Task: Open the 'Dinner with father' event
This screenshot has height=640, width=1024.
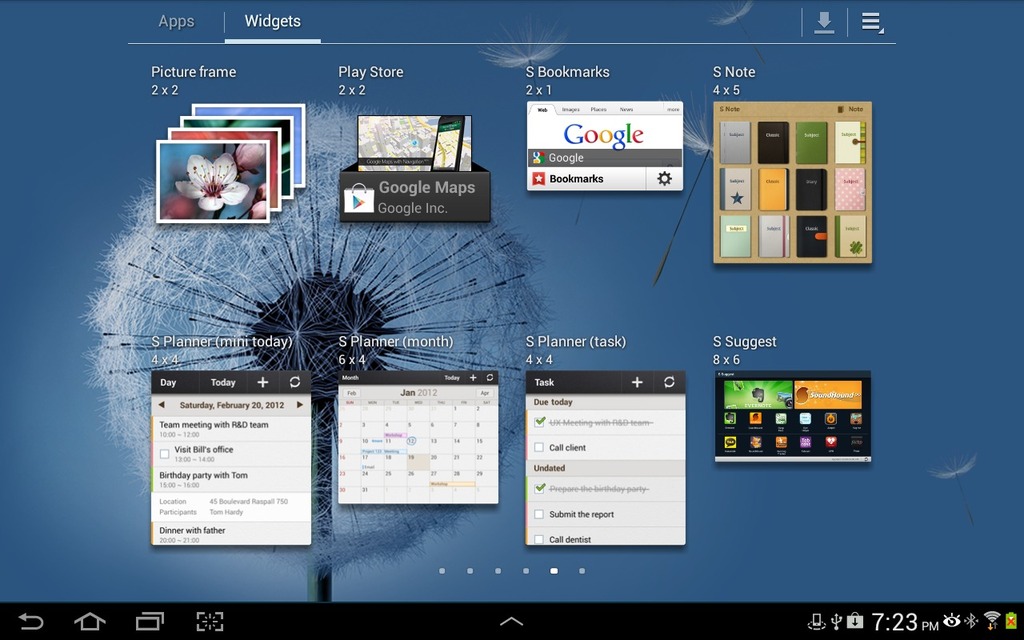Action: point(231,534)
